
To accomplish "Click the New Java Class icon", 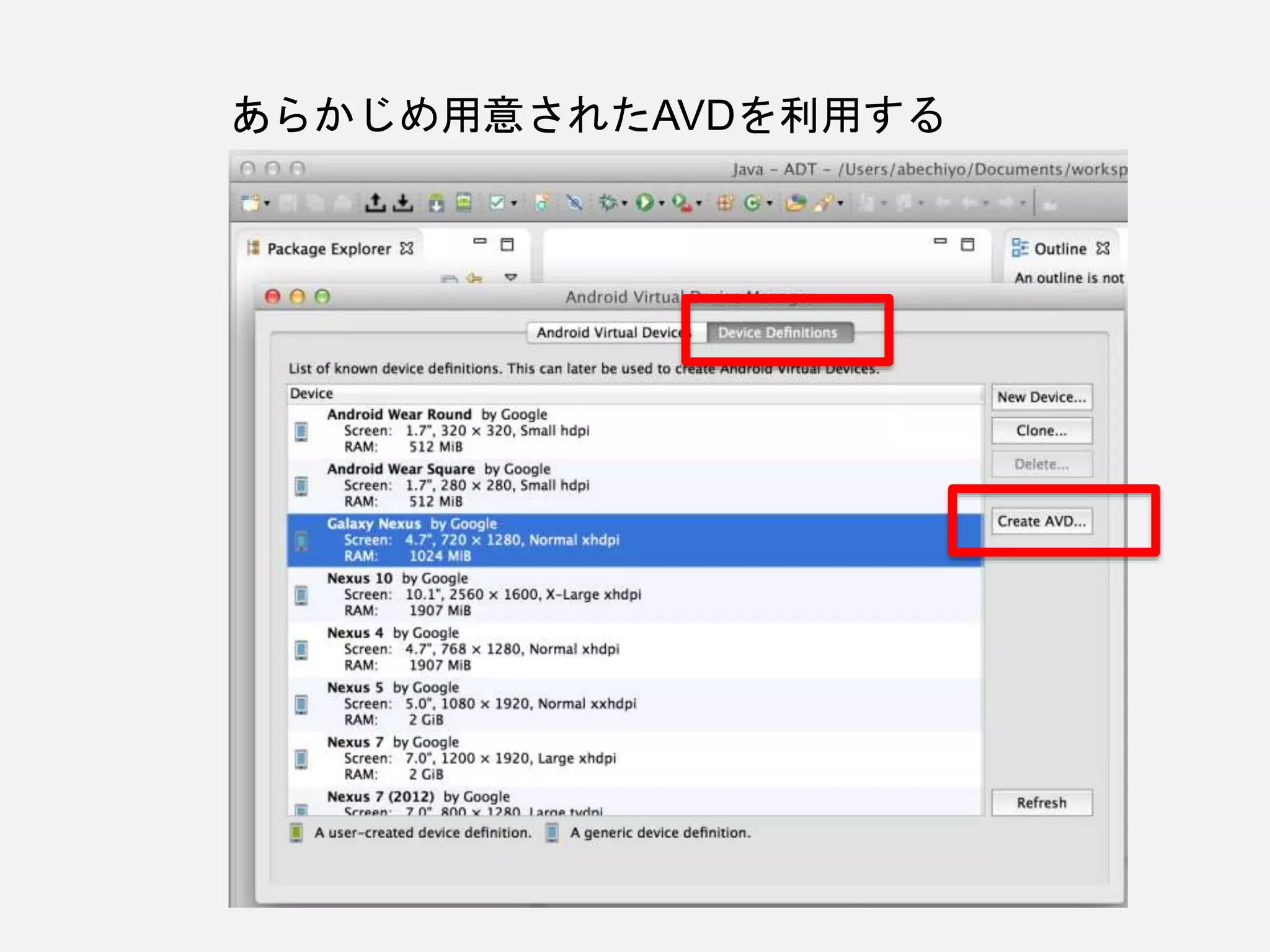I will pos(753,203).
